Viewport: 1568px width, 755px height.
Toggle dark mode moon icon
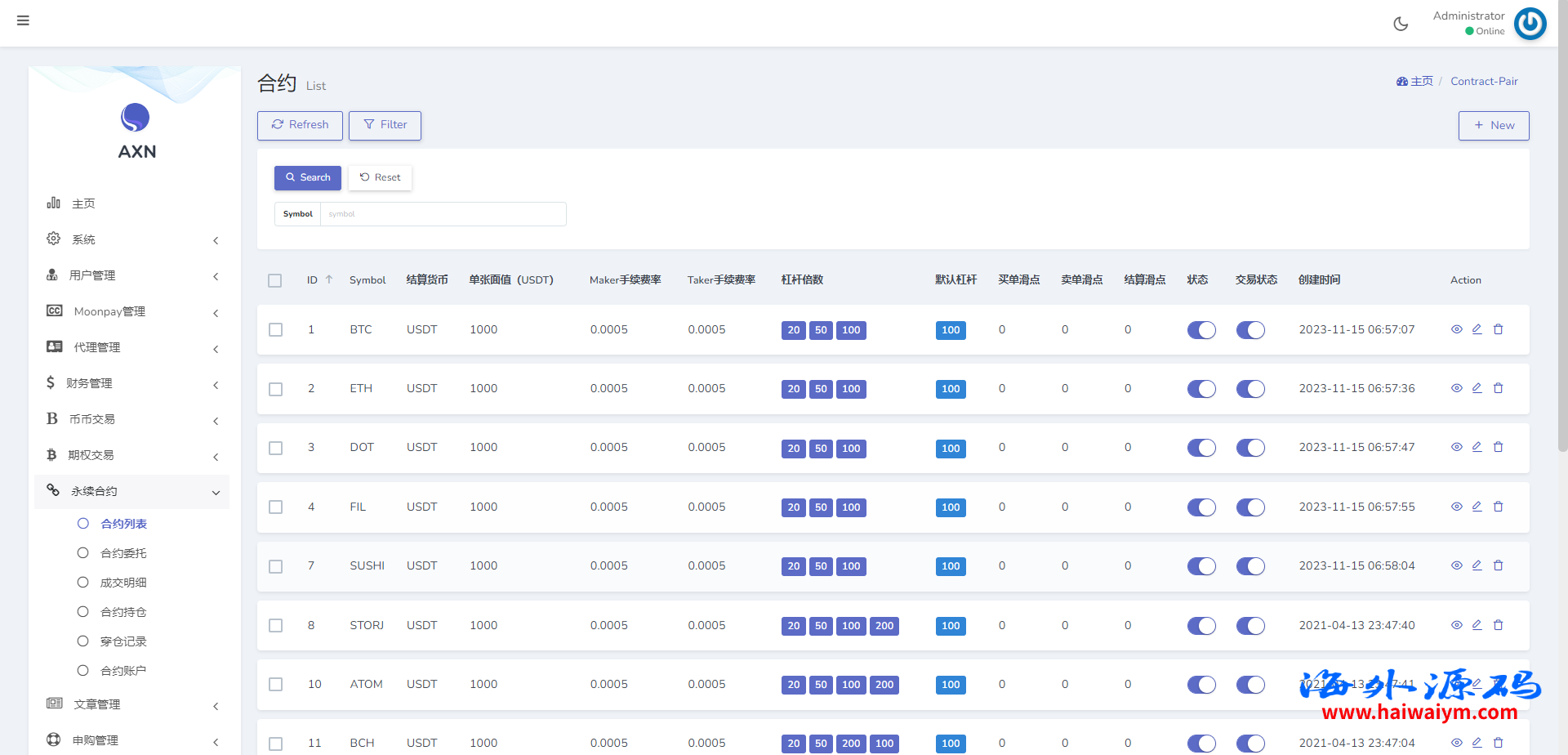[1401, 24]
